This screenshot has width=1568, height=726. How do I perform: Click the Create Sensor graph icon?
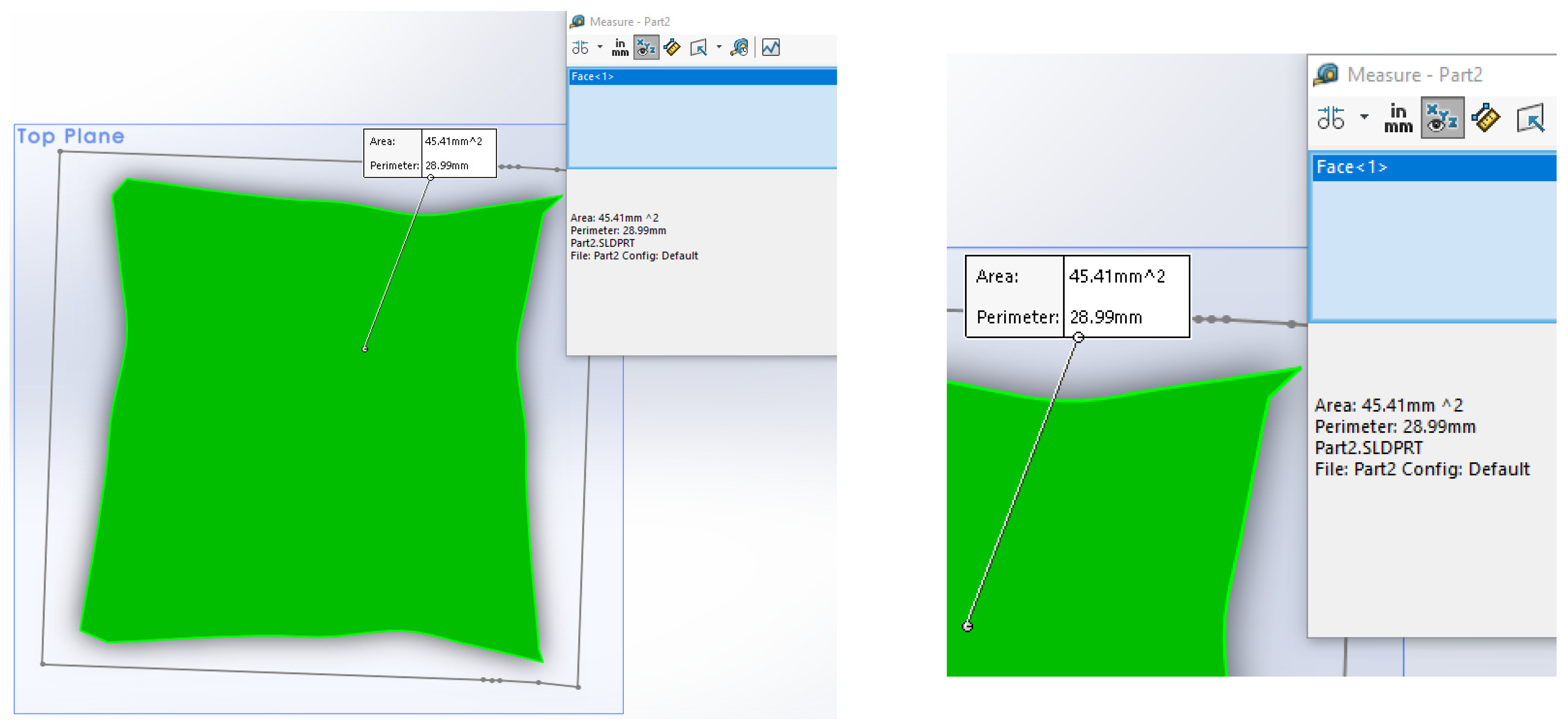(x=771, y=47)
